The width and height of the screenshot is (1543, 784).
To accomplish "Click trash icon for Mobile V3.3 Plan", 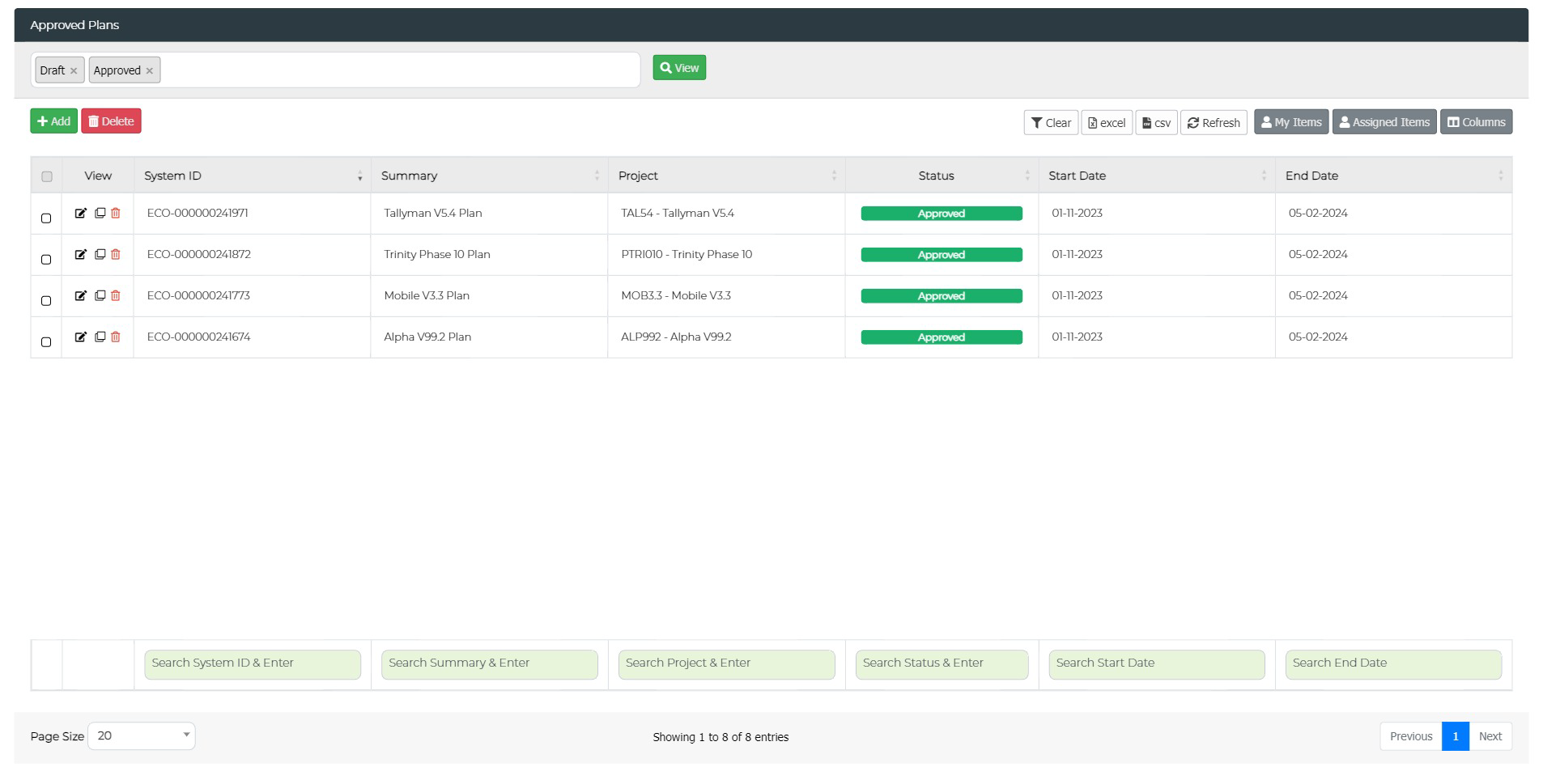I will (116, 295).
